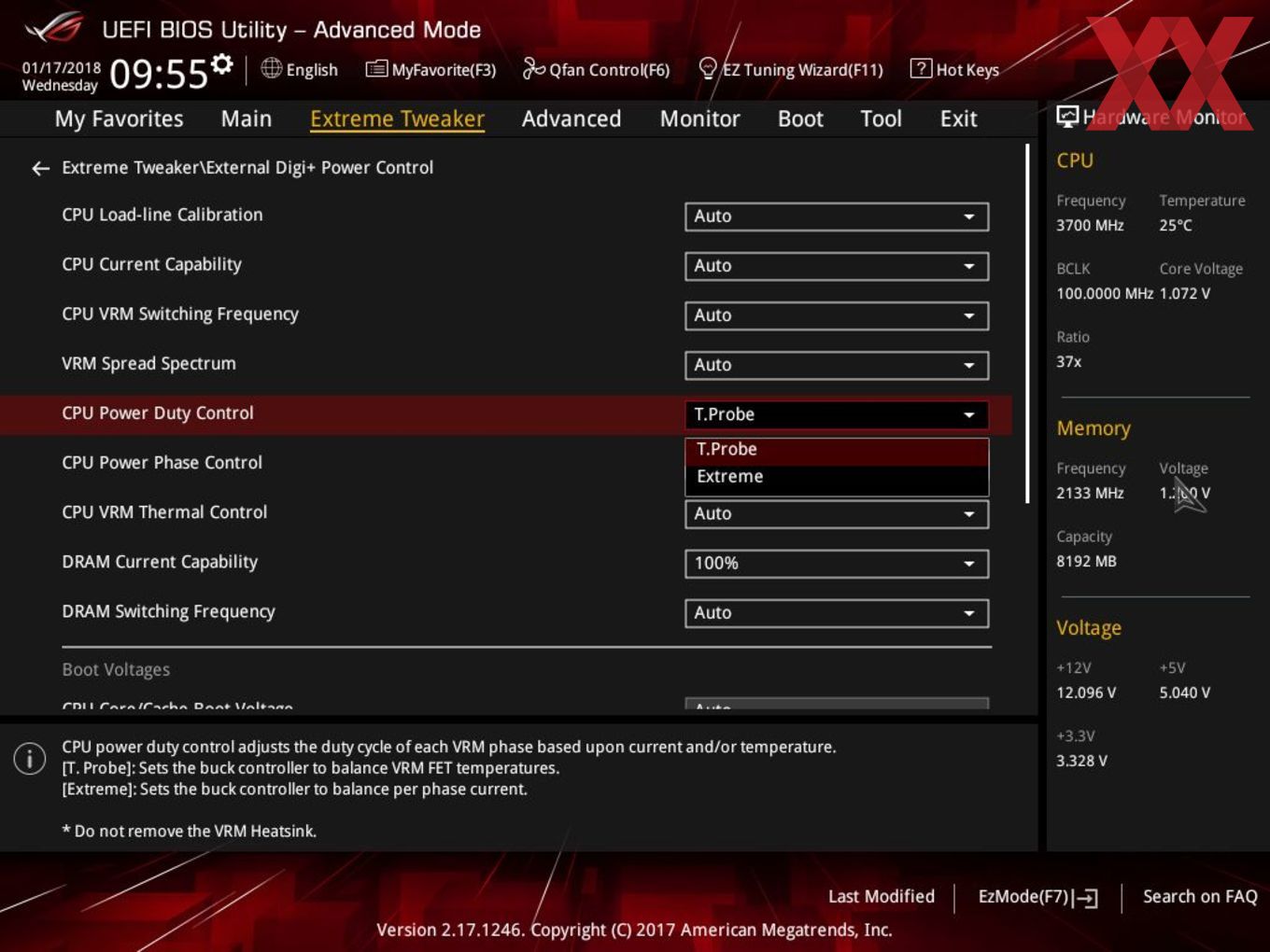Collapse the CPU Power Duty Control dropdown
1270x952 pixels.
click(837, 414)
